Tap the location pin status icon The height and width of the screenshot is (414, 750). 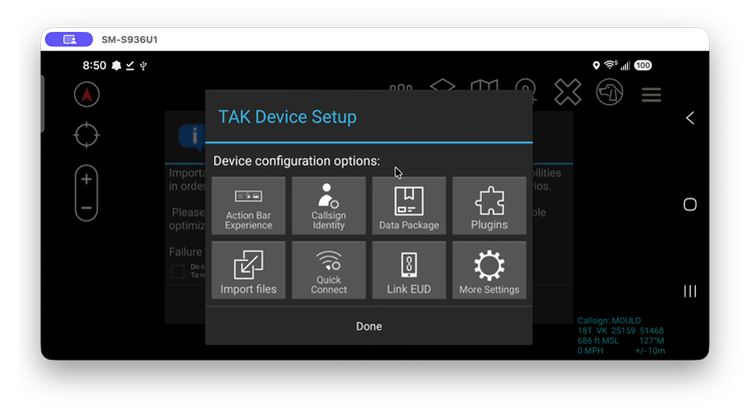596,65
